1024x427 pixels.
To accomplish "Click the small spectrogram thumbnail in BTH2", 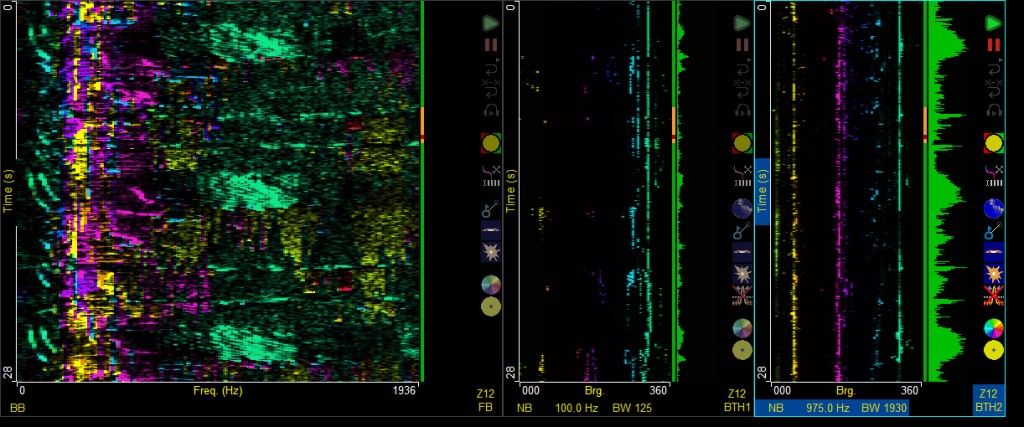I will coord(993,251).
